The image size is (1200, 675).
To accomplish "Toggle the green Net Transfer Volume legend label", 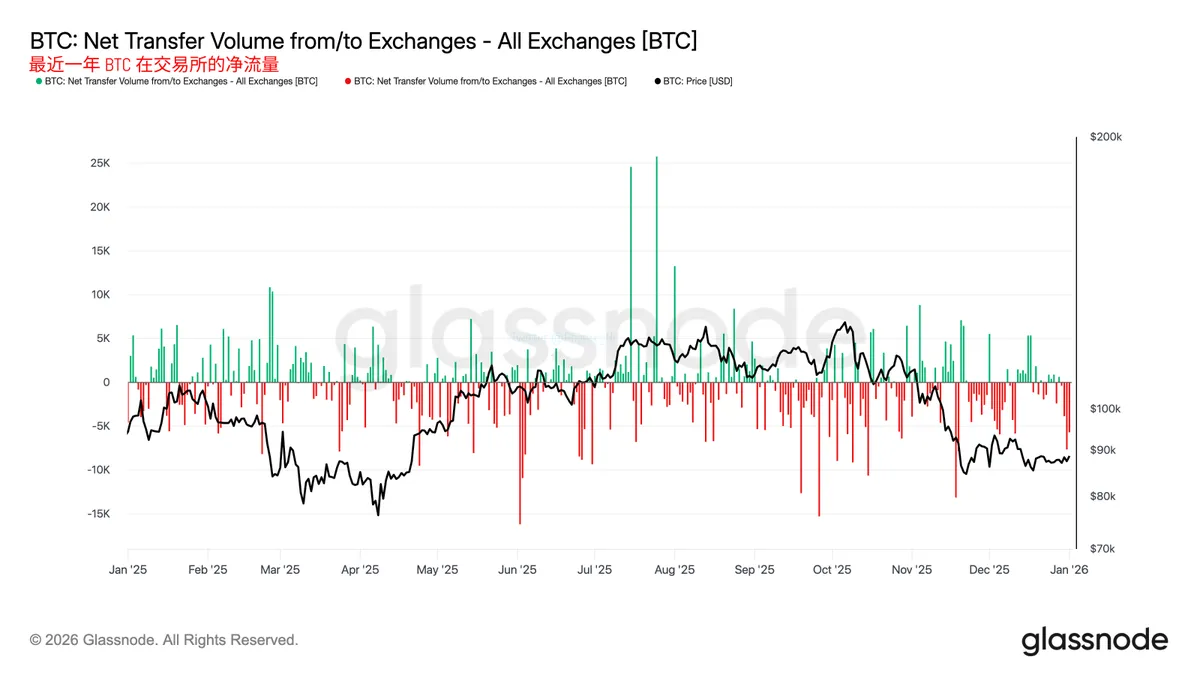I will [x=181, y=81].
